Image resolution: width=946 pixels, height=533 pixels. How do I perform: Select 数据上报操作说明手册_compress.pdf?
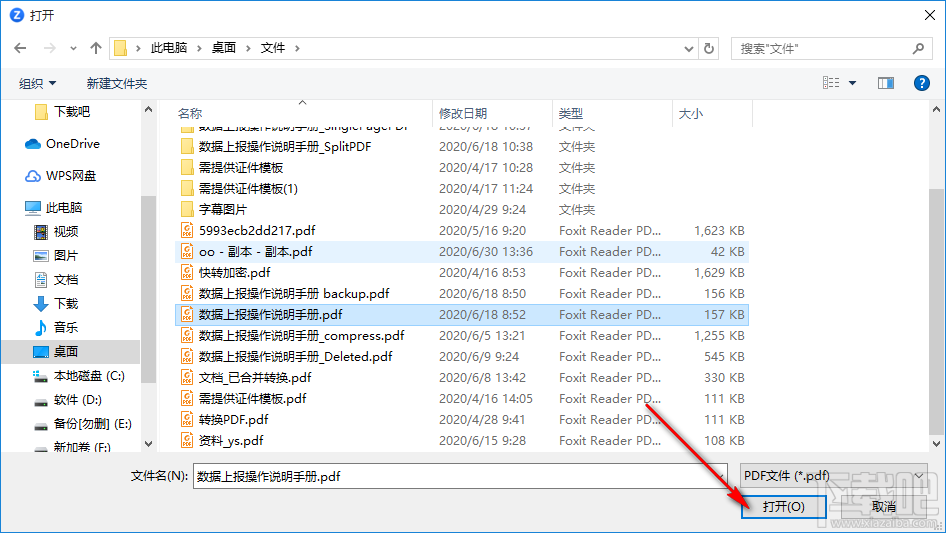[x=301, y=336]
